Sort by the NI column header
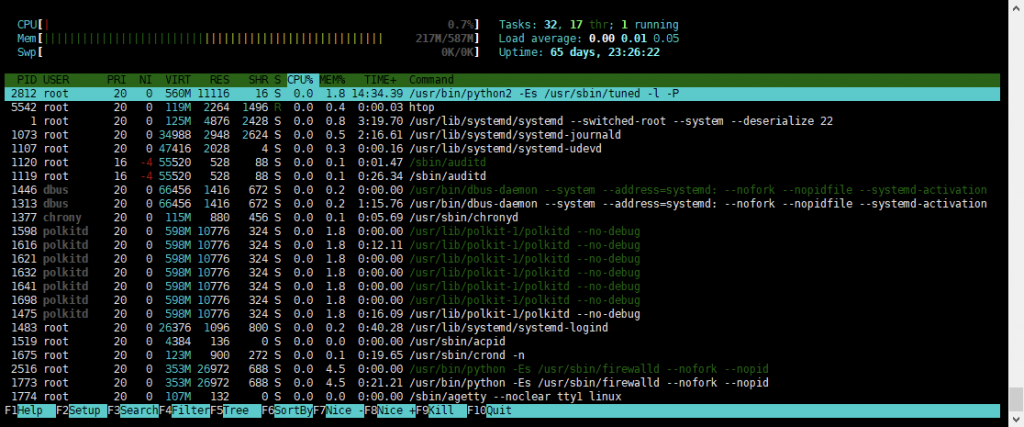Image resolution: width=1024 pixels, height=427 pixels. [x=145, y=80]
